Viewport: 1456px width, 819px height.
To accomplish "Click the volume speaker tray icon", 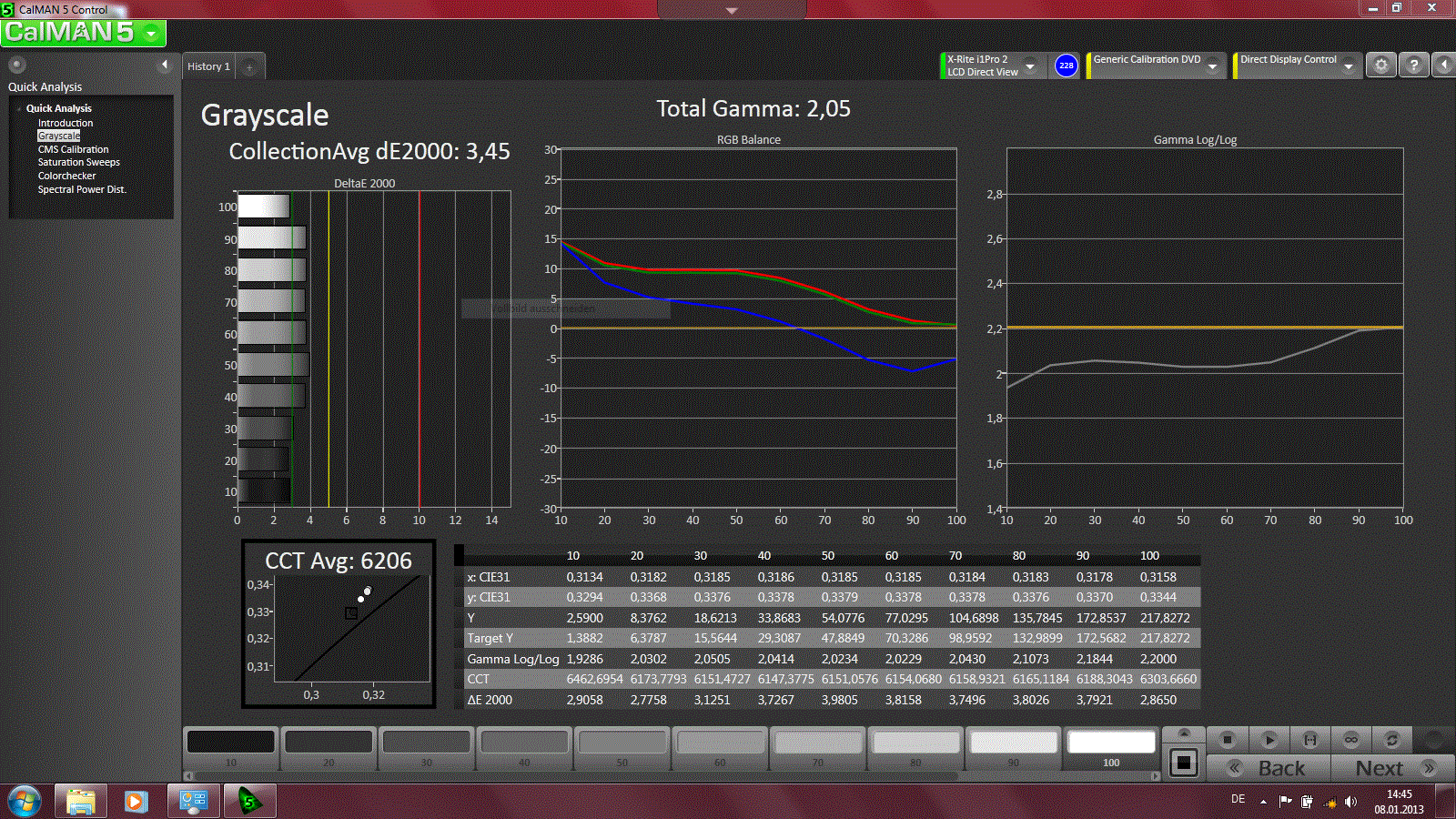I will (1350, 802).
